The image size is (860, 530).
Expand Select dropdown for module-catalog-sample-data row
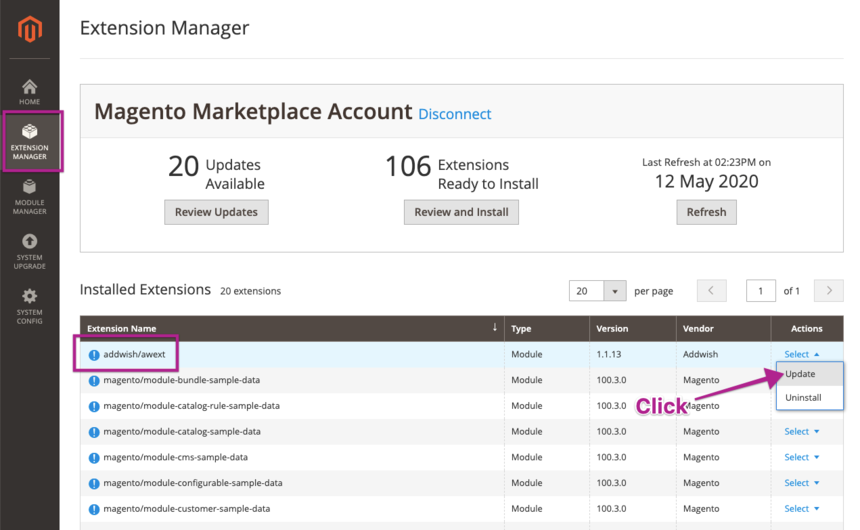point(801,432)
